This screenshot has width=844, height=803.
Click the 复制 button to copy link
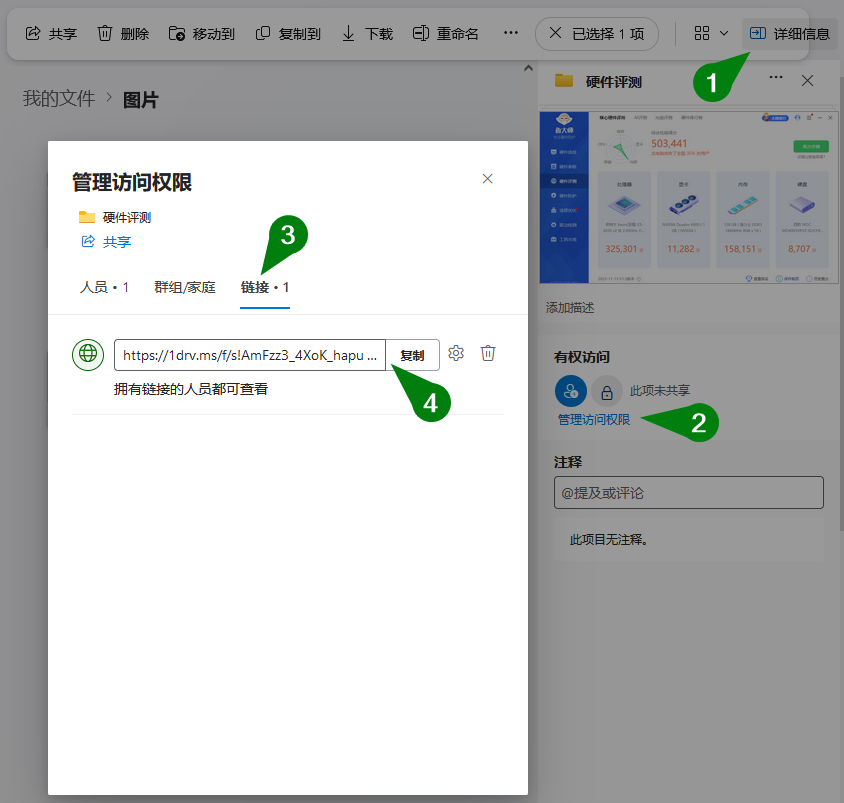[x=414, y=353]
